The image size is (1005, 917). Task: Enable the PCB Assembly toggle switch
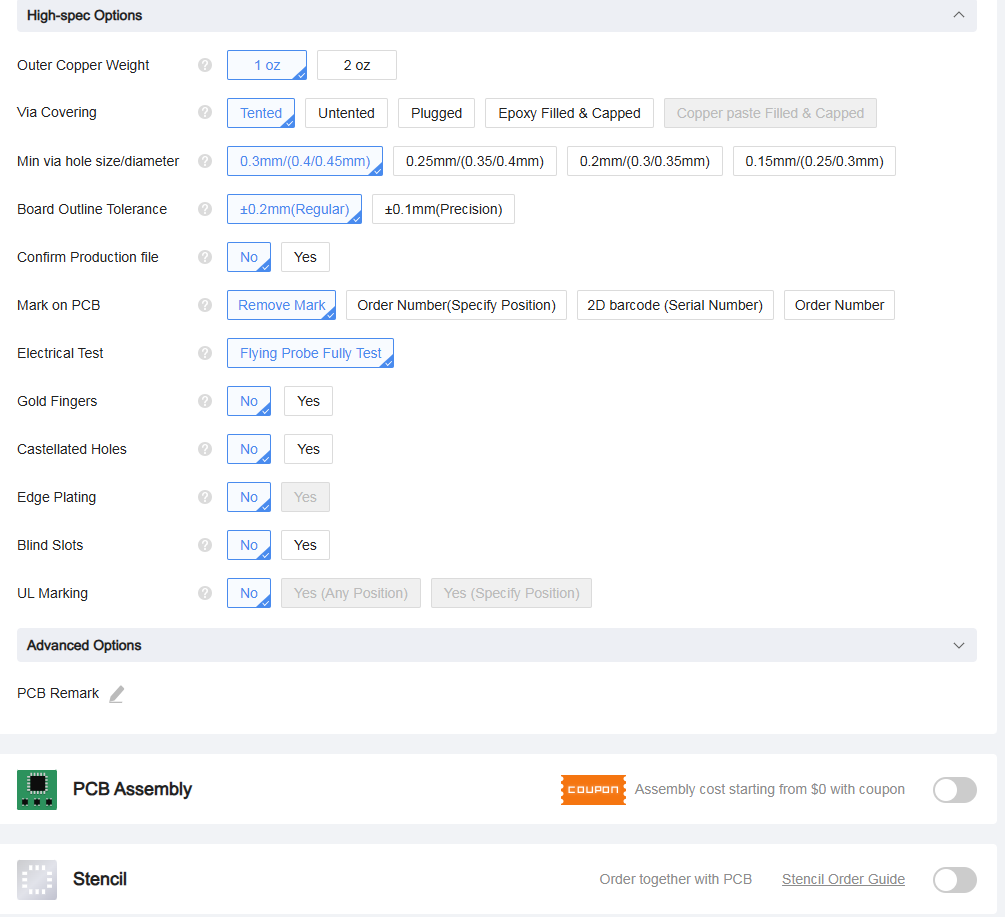[x=954, y=790]
